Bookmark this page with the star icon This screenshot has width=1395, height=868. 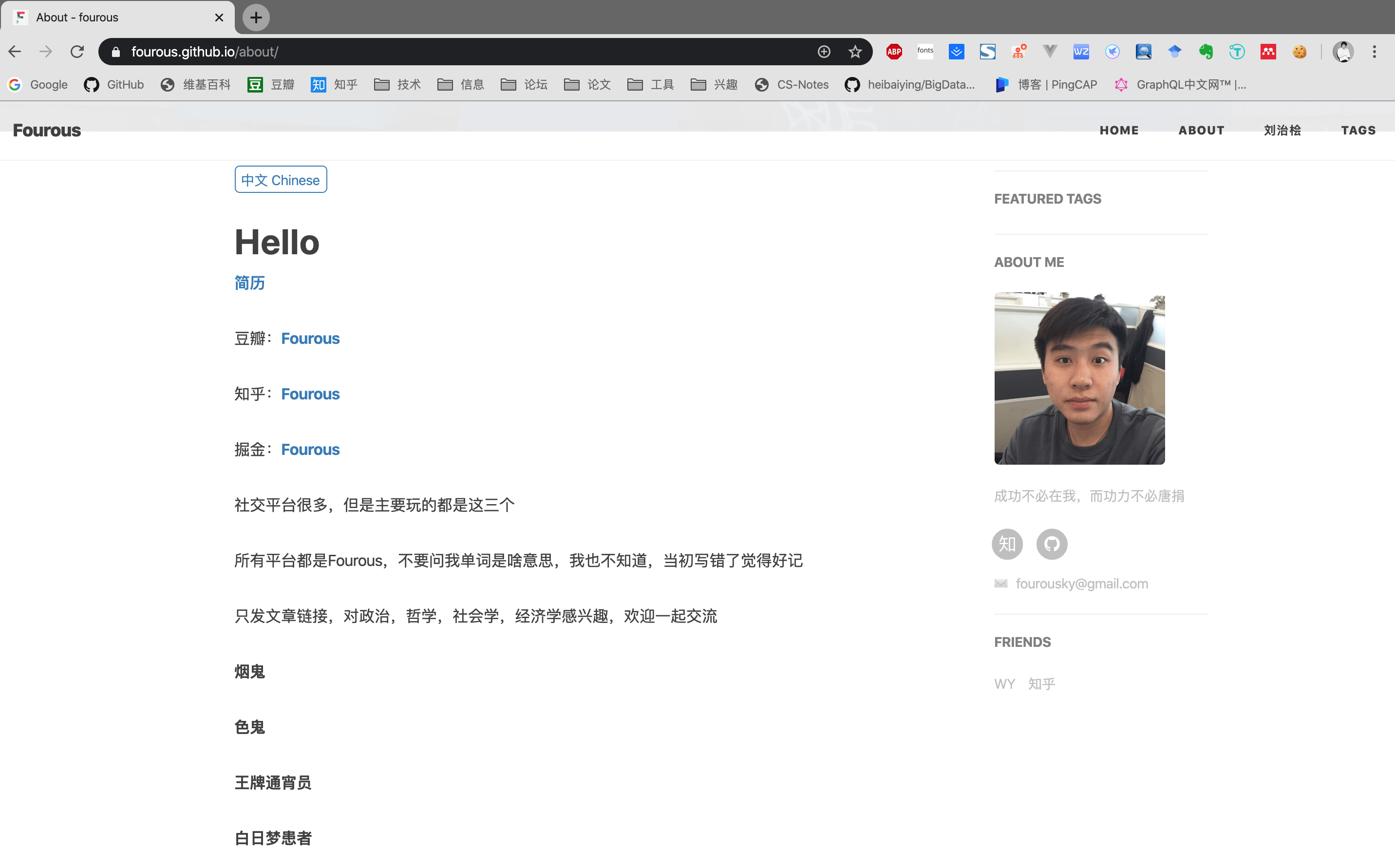(x=855, y=52)
